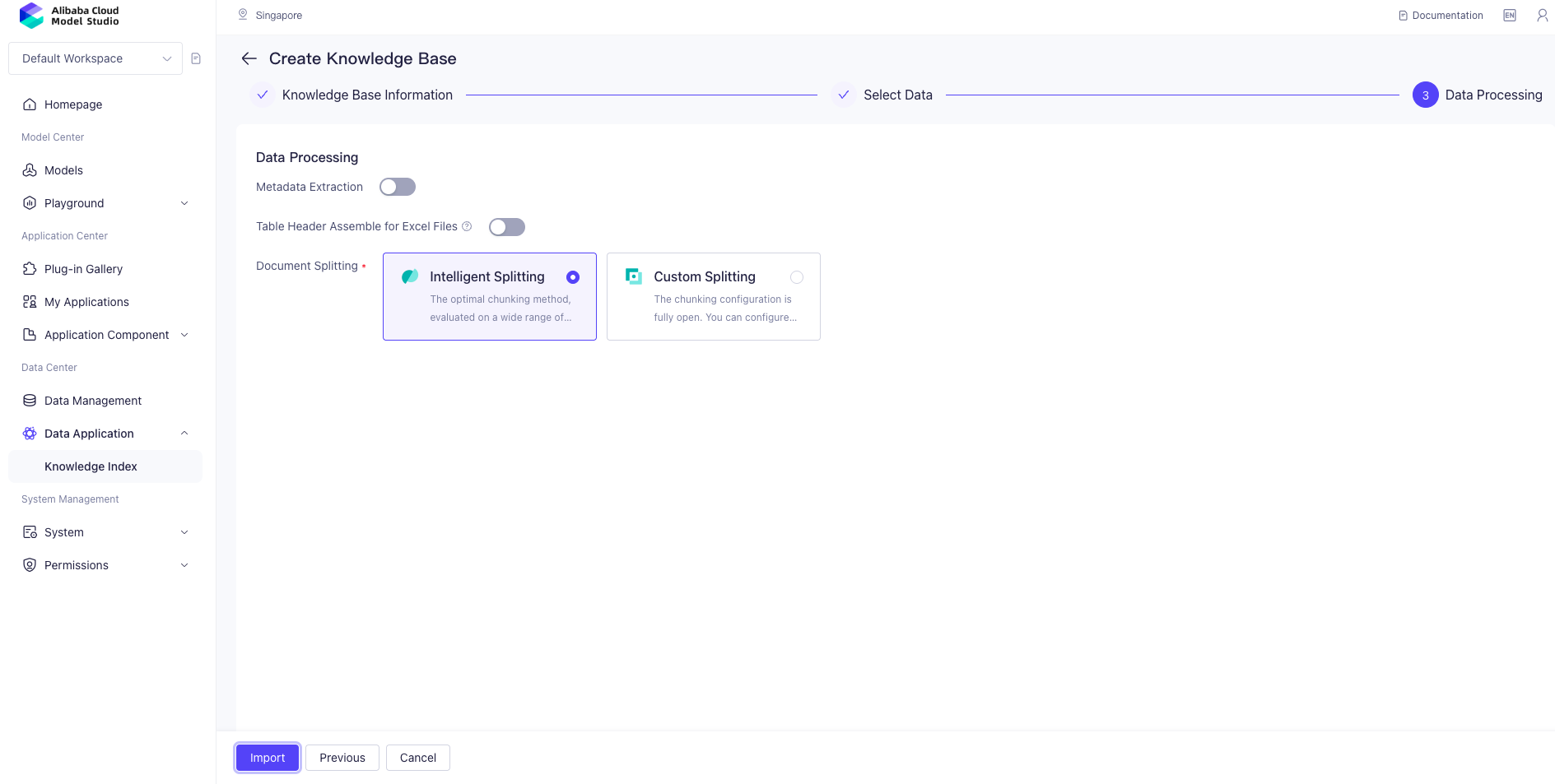Expand the Permissions menu chevron
This screenshot has height=784, width=1555.
(x=184, y=565)
